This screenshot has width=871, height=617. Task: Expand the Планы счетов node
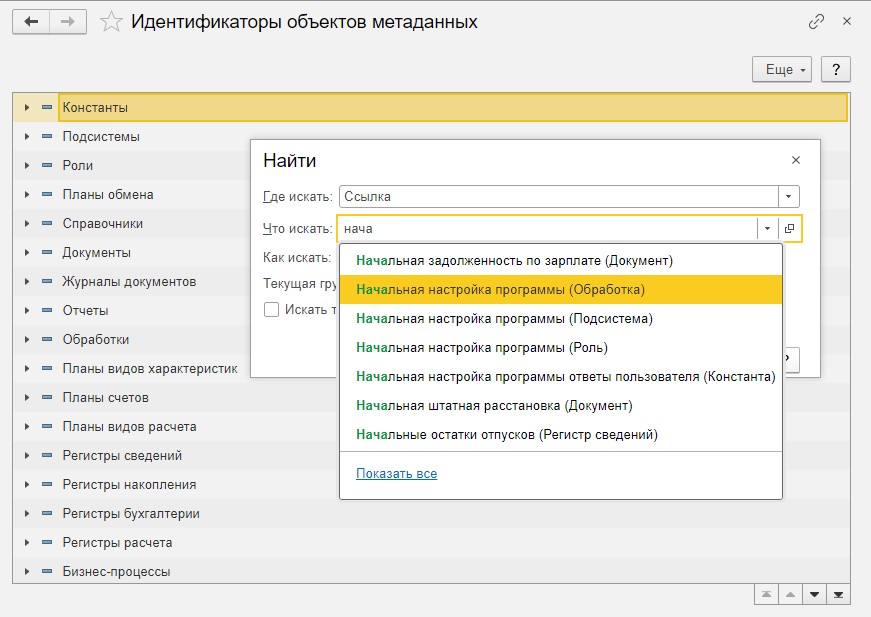[x=27, y=397]
